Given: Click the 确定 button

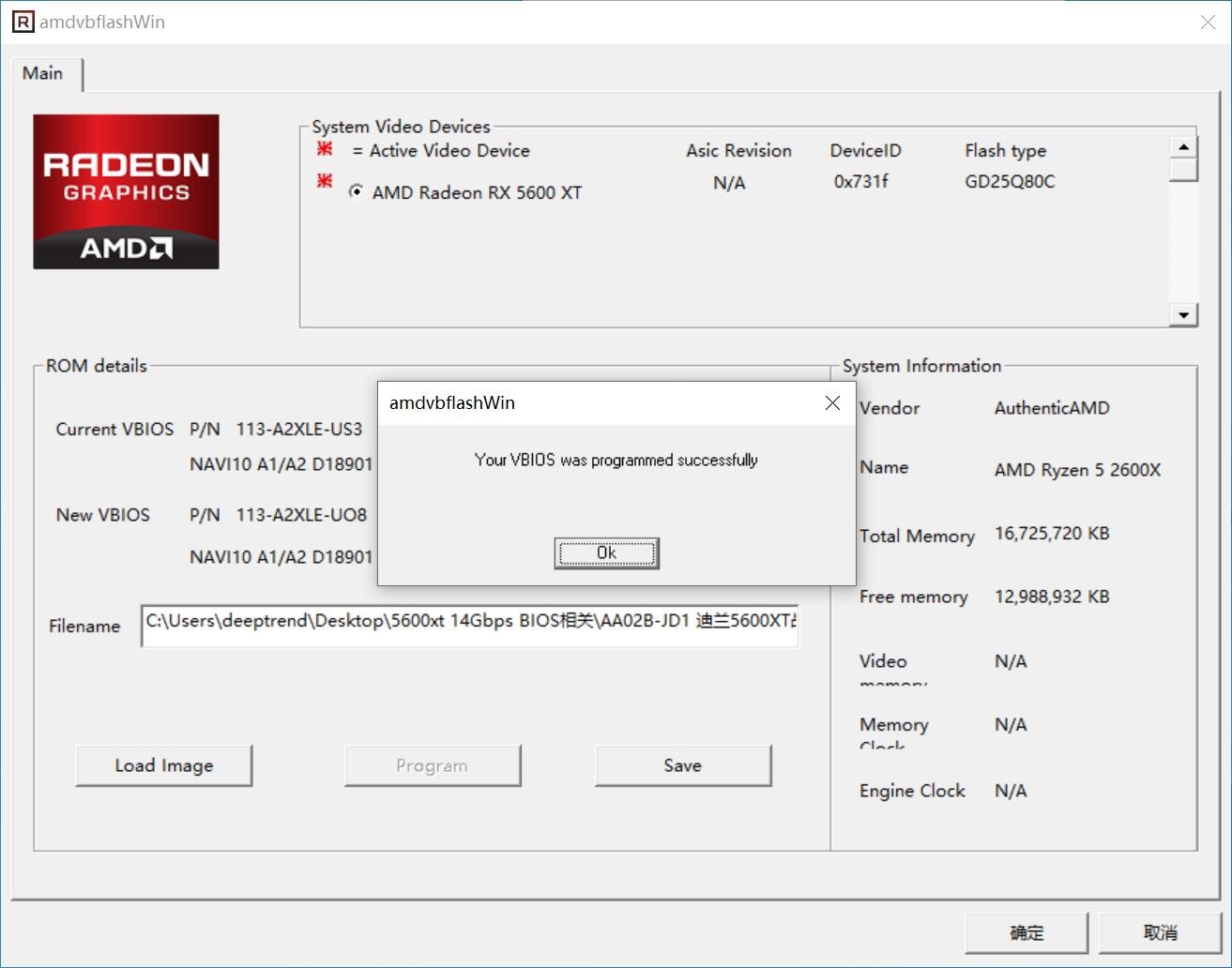Looking at the screenshot, I should click(1026, 932).
